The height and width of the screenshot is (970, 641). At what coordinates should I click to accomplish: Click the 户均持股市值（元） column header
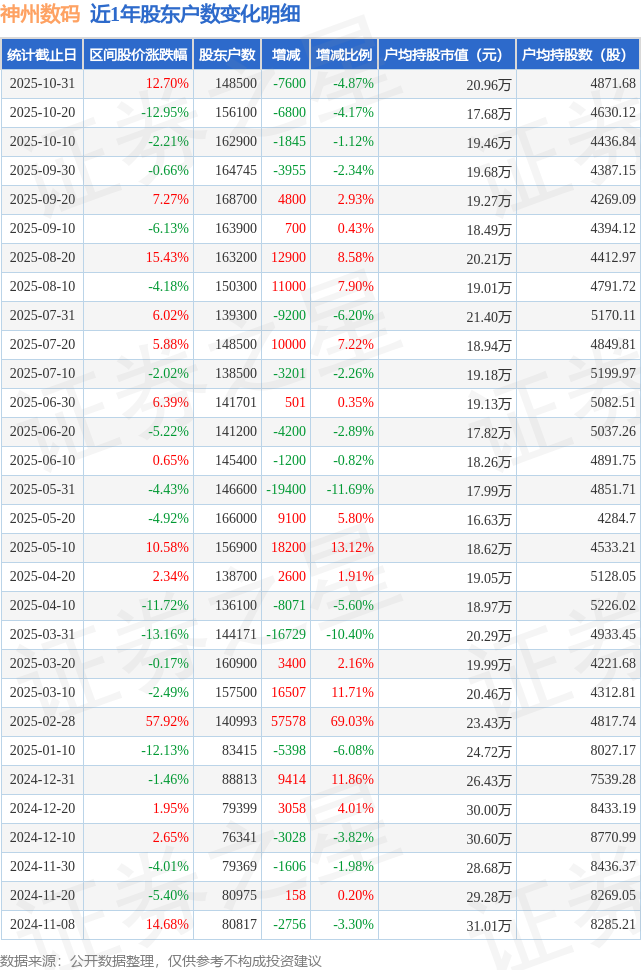pos(446,55)
